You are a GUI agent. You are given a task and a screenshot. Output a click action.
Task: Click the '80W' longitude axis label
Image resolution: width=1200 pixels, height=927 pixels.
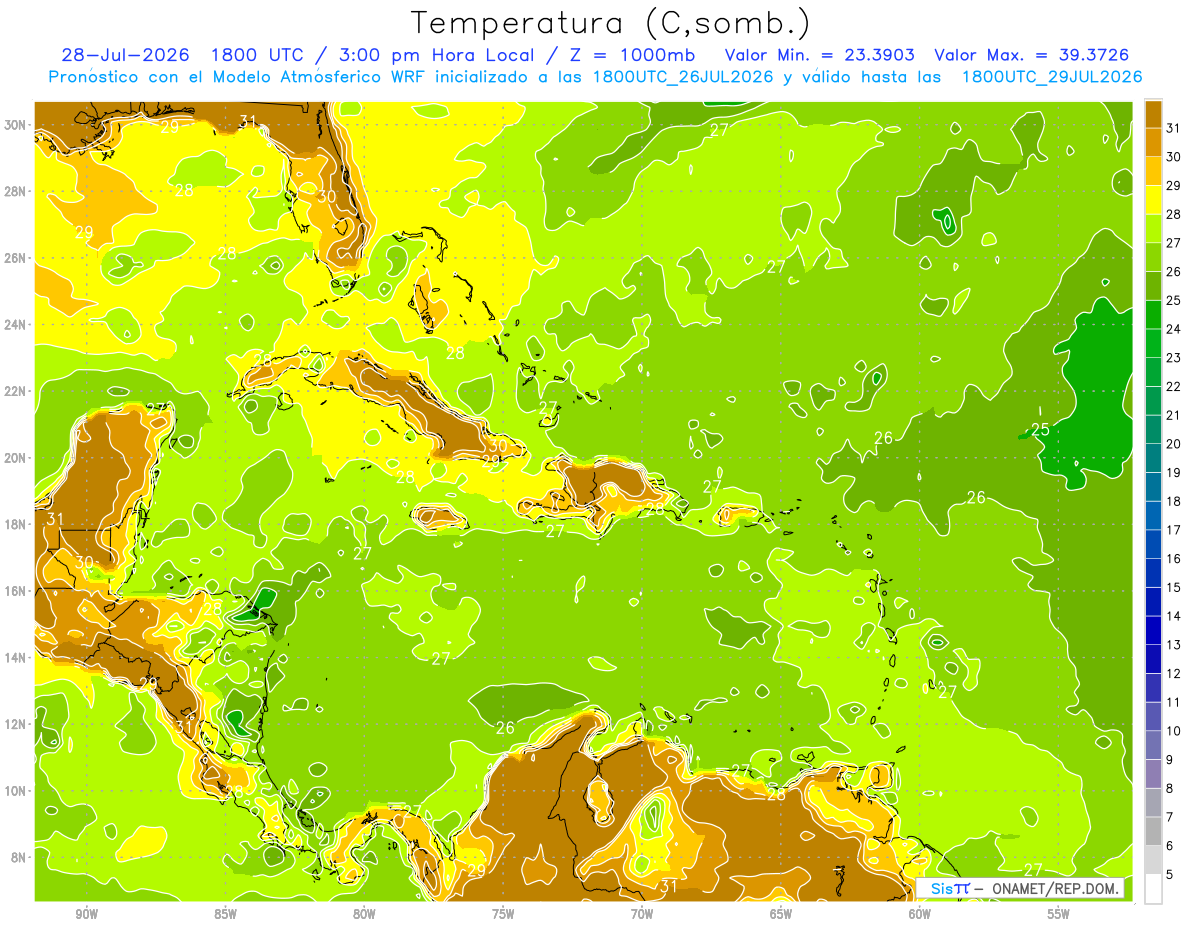pos(365,914)
